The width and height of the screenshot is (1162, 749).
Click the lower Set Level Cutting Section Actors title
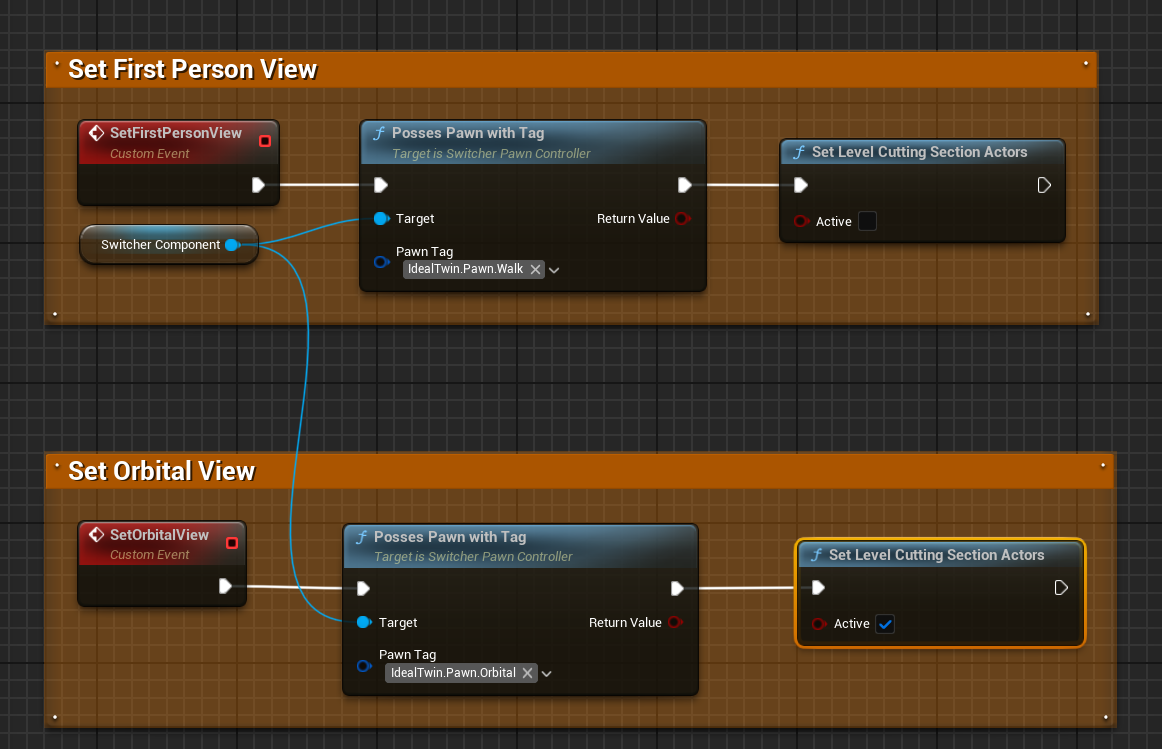(936, 555)
